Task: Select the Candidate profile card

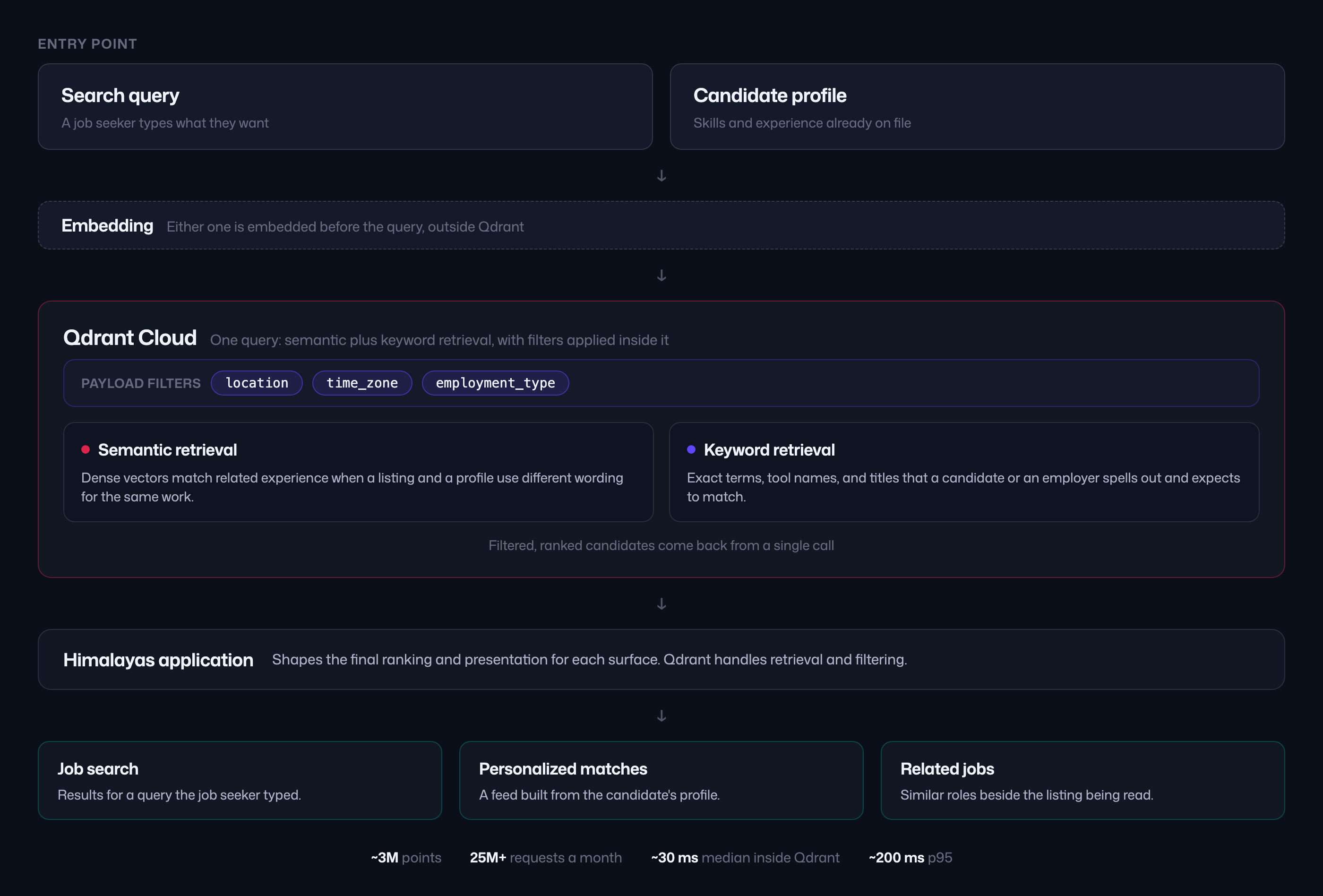Action: point(977,106)
